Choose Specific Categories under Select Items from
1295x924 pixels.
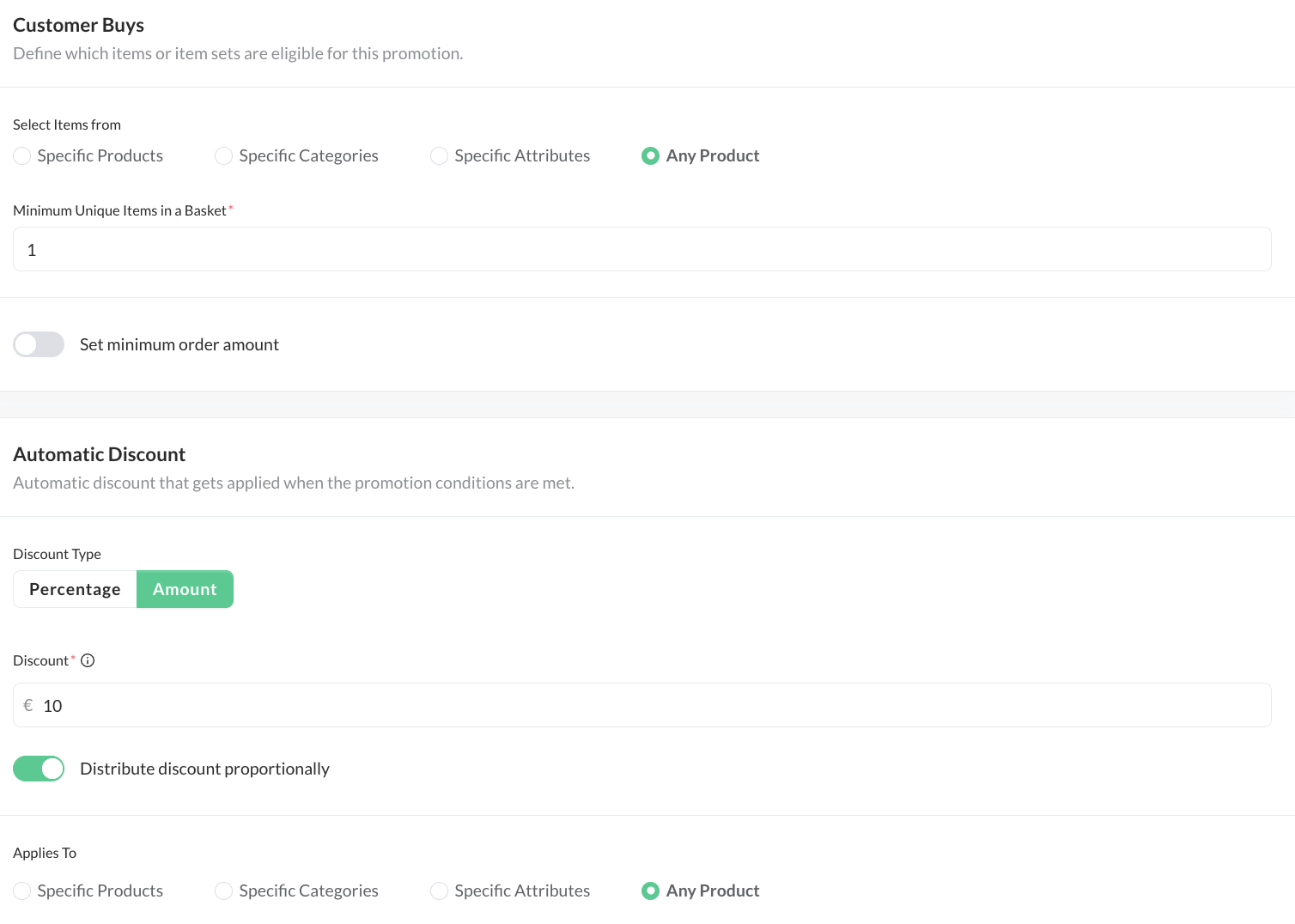224,155
